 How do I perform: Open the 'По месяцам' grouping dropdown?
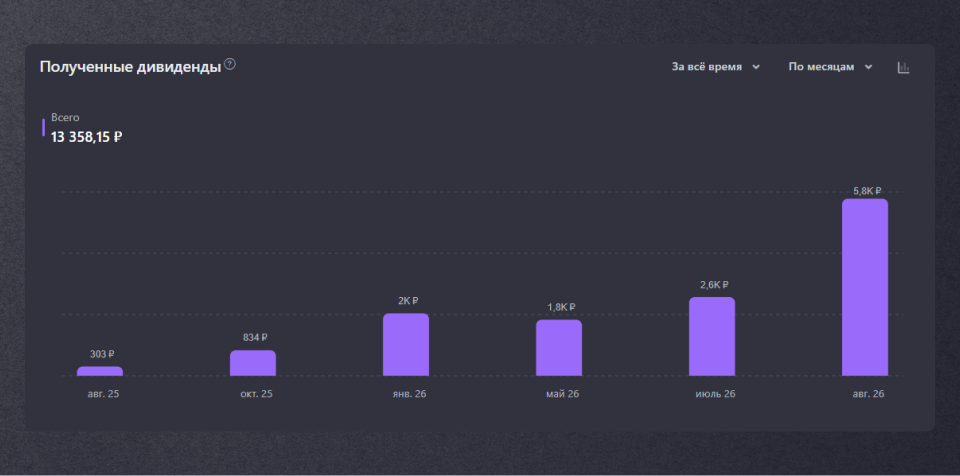[830, 67]
